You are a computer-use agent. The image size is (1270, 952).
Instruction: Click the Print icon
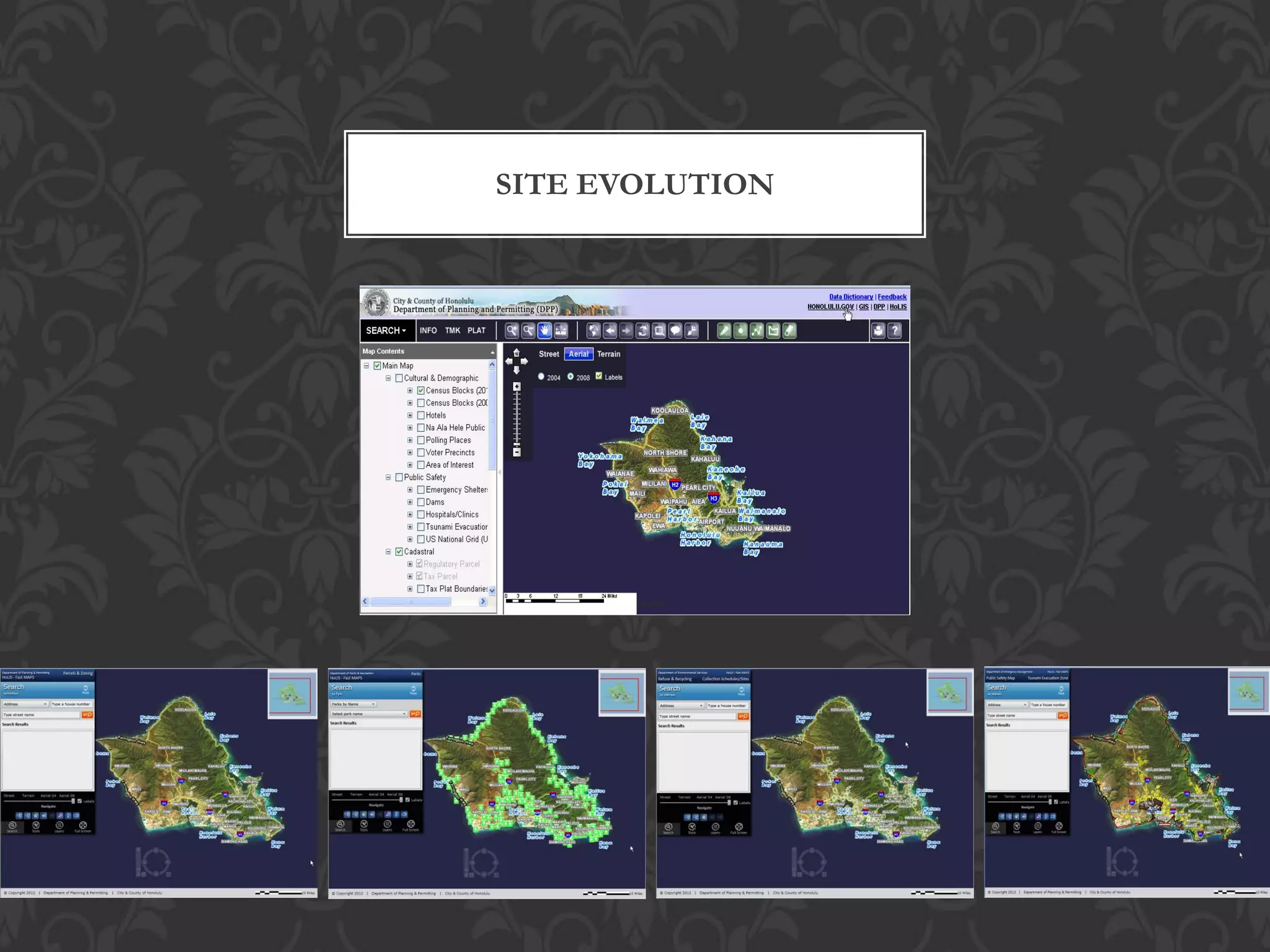[878, 331]
